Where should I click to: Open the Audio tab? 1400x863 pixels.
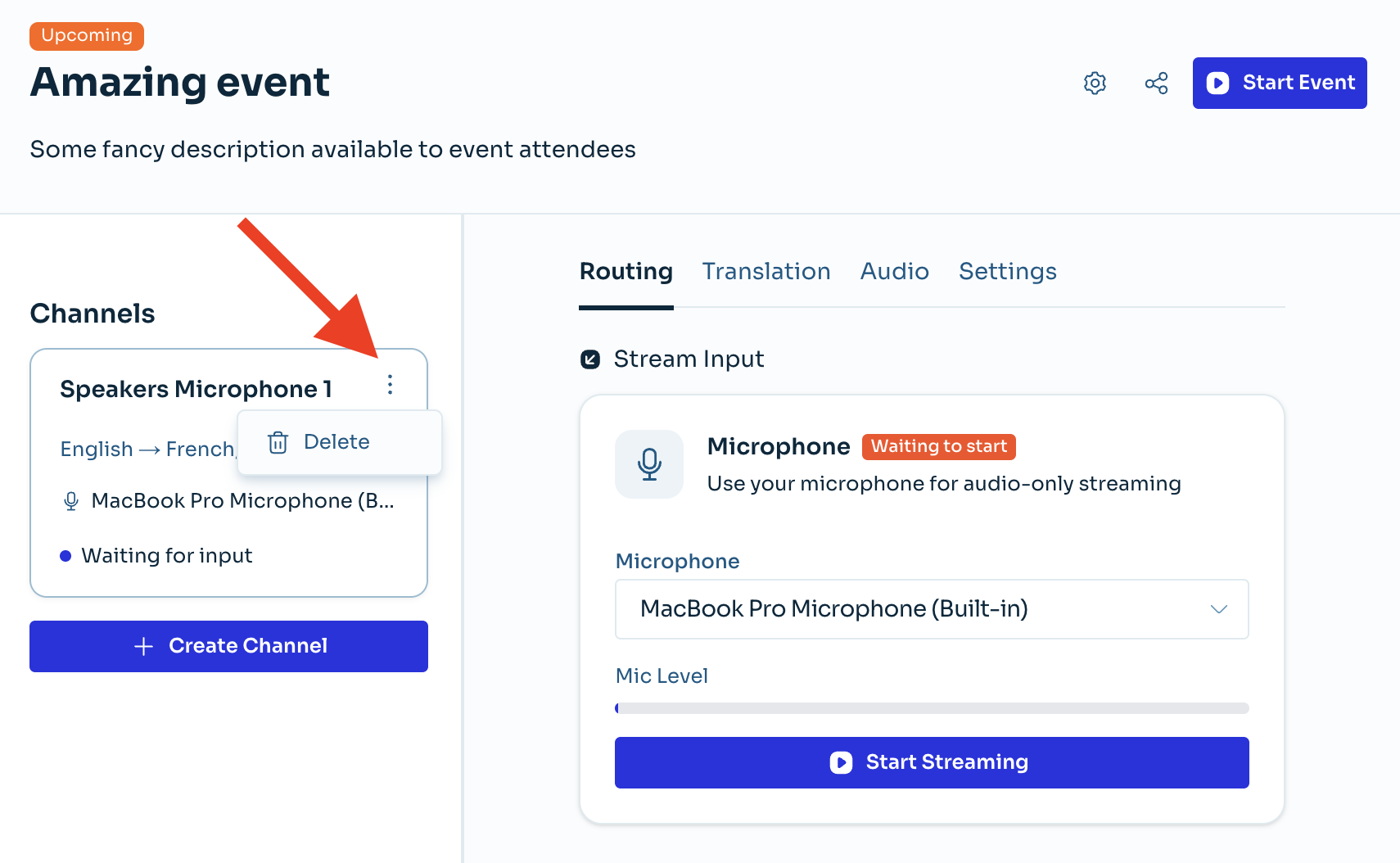point(894,272)
